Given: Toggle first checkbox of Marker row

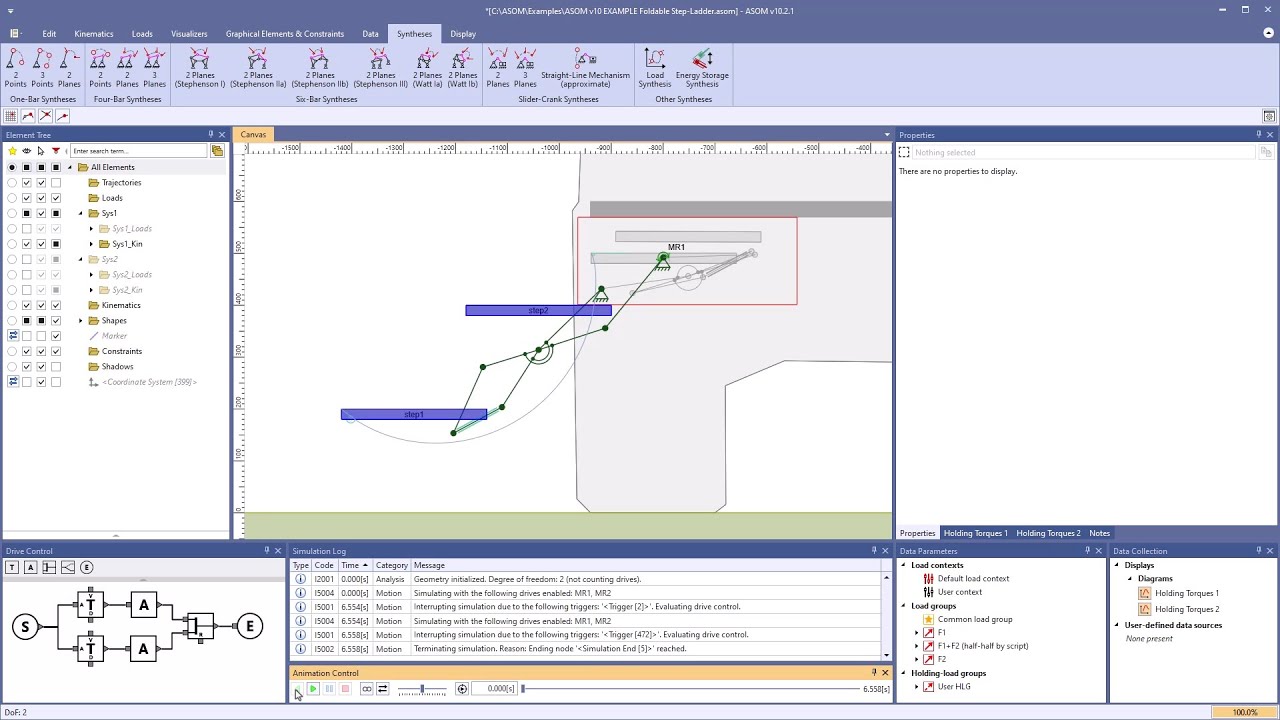Looking at the screenshot, I should [27, 336].
